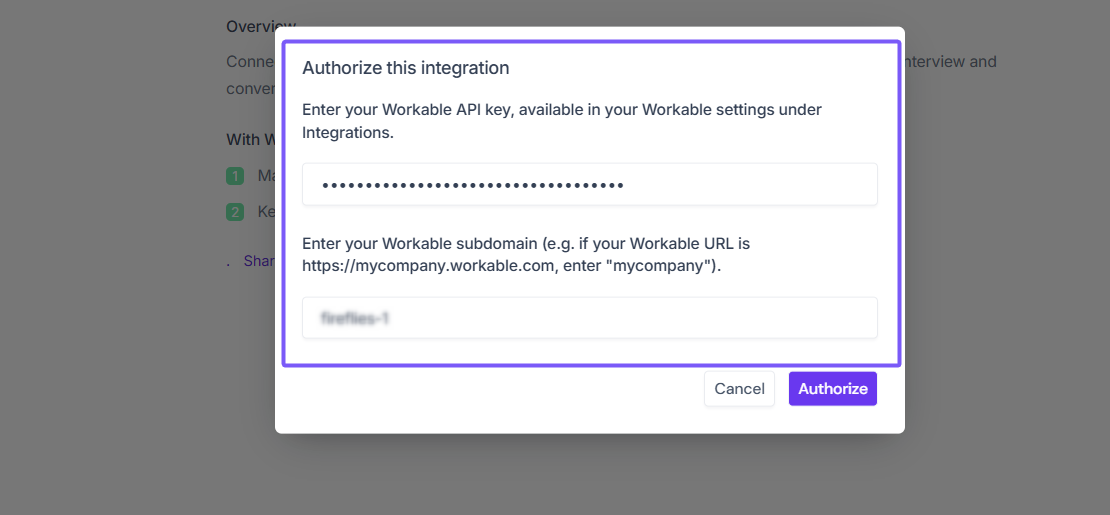
Task: Click into the Workable subdomain field
Action: [590, 318]
